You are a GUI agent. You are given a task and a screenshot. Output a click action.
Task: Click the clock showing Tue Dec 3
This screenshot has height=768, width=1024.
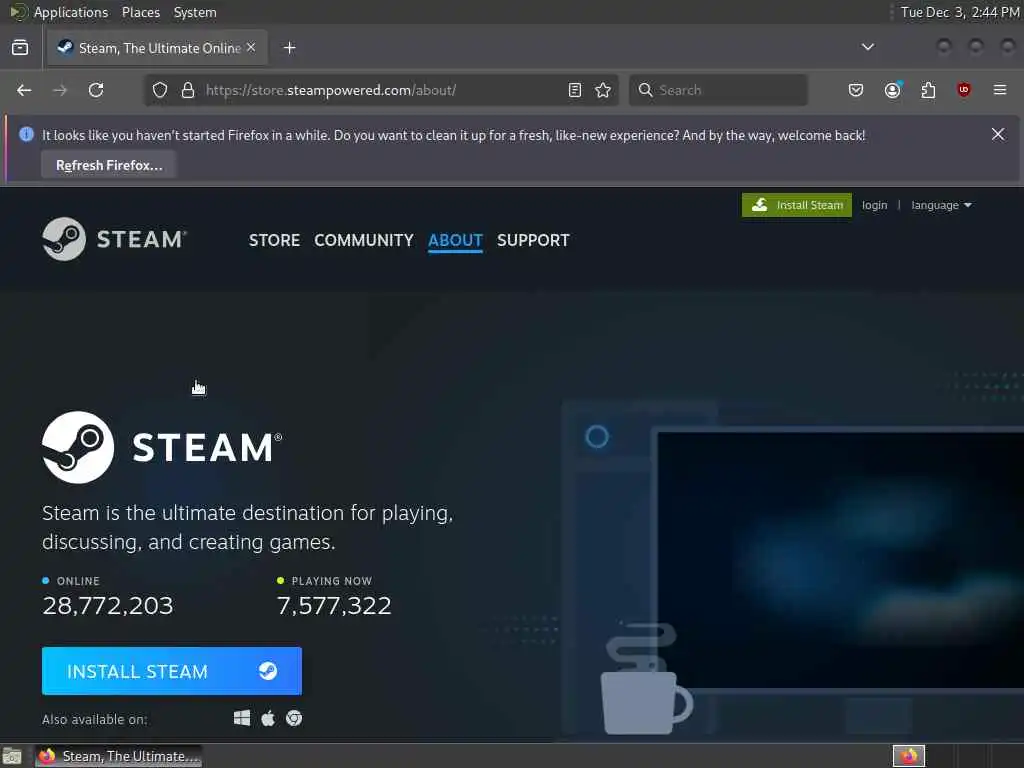point(960,12)
